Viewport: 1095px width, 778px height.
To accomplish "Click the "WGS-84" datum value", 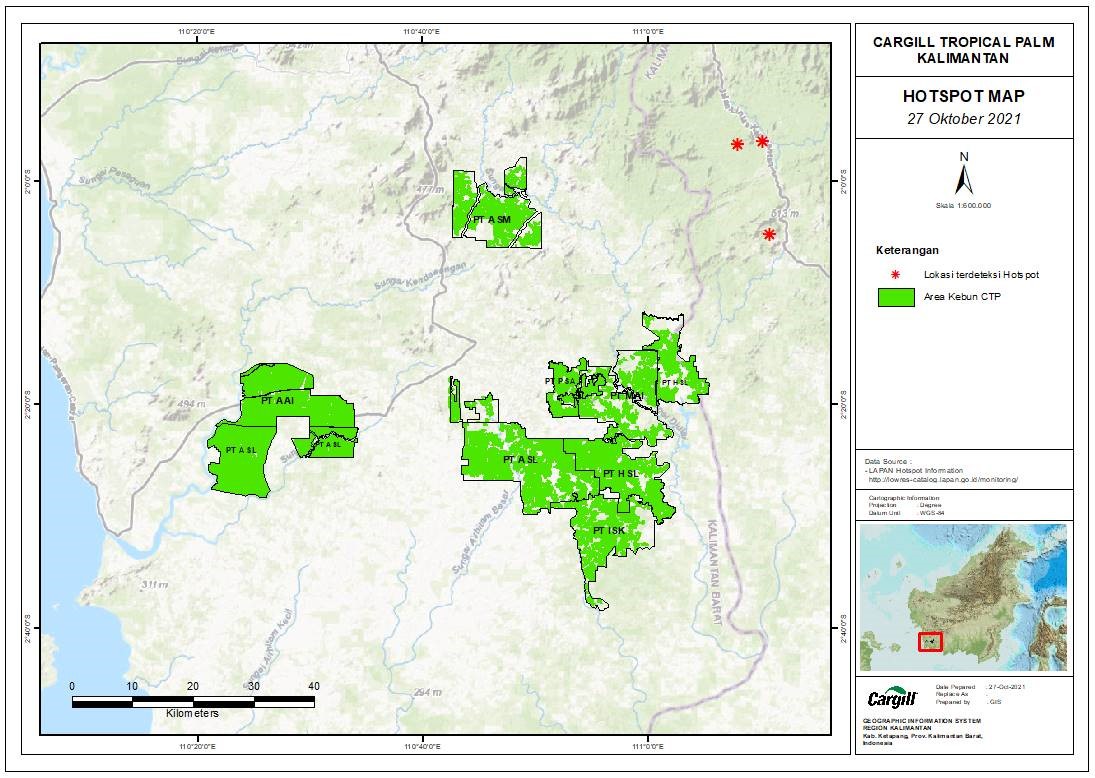I will point(934,513).
